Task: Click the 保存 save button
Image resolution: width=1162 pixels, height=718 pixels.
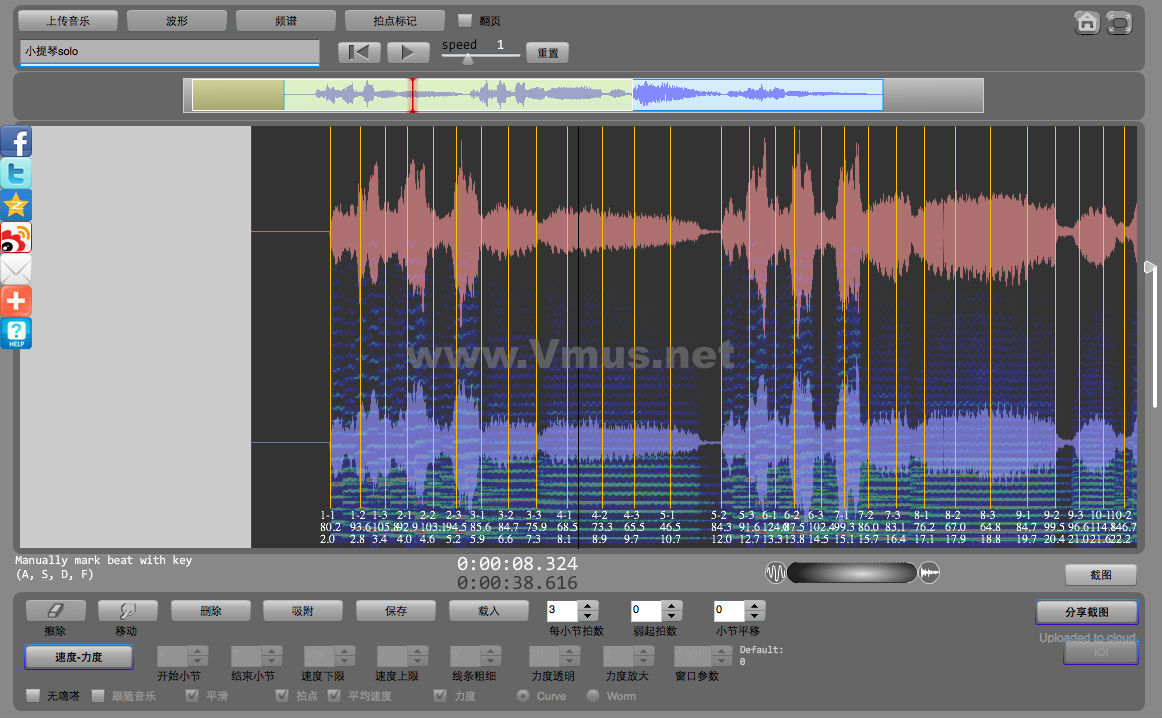Action: click(x=395, y=610)
